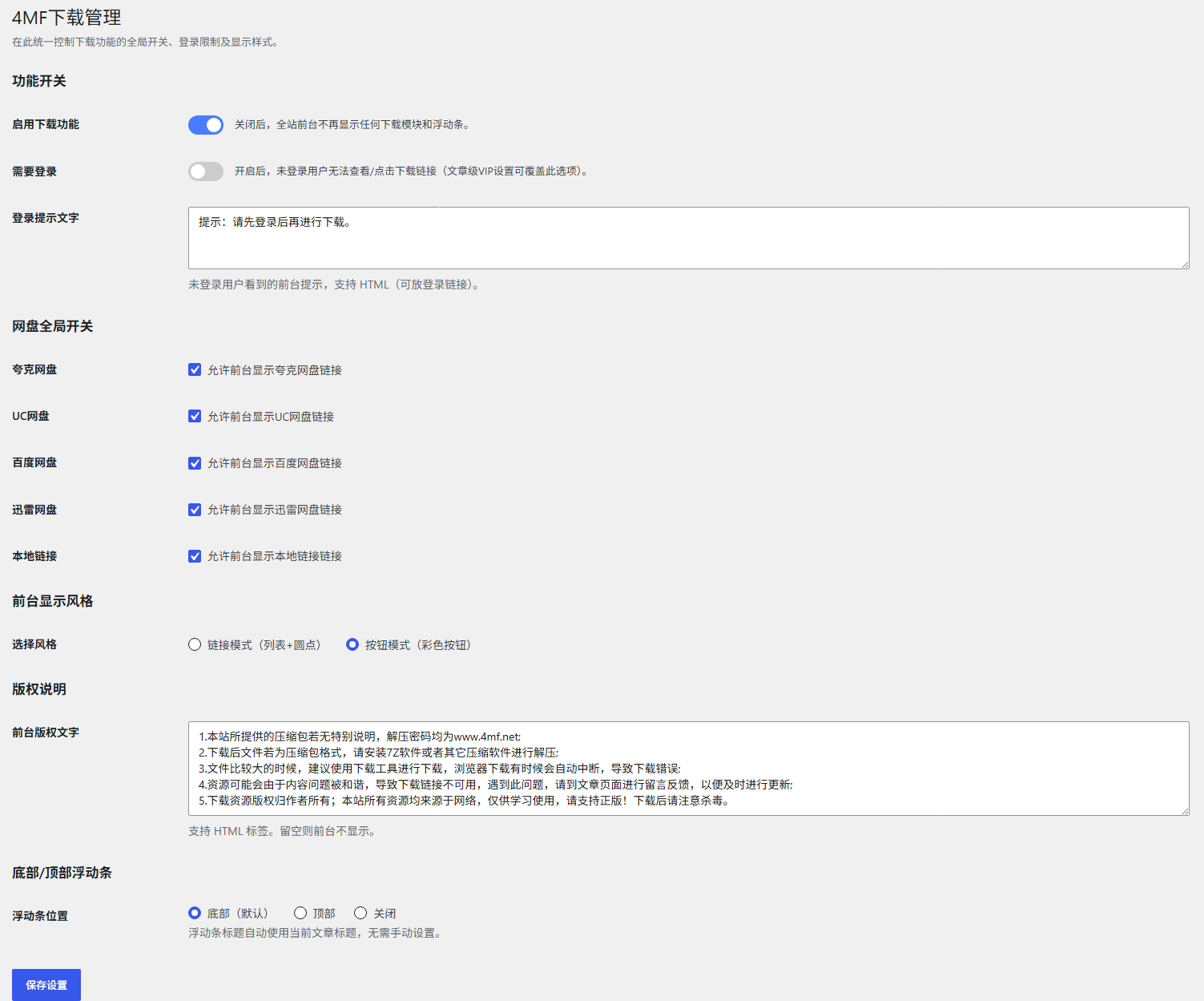Toggle the 启用下载功能 switch off

pyautogui.click(x=206, y=125)
